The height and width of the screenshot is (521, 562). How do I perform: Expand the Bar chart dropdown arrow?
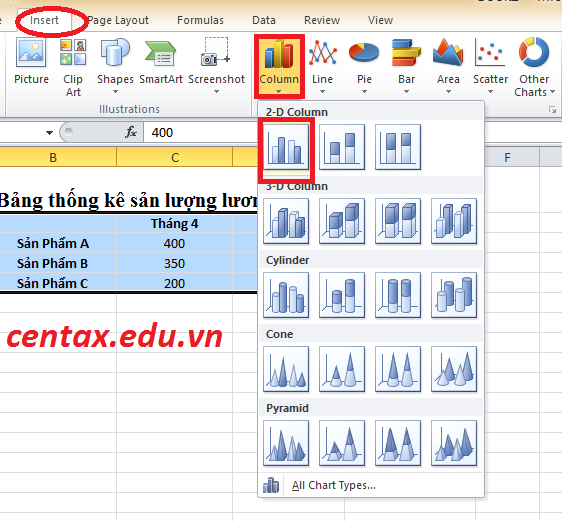(406, 92)
